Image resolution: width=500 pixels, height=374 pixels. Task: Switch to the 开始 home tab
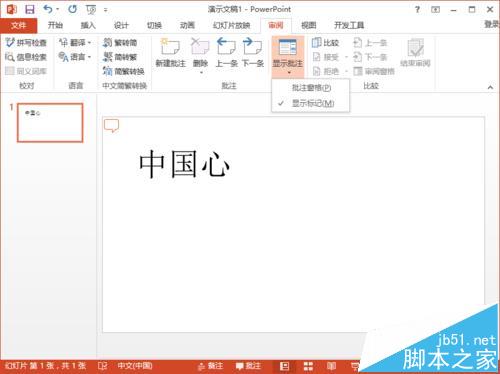tap(55, 25)
